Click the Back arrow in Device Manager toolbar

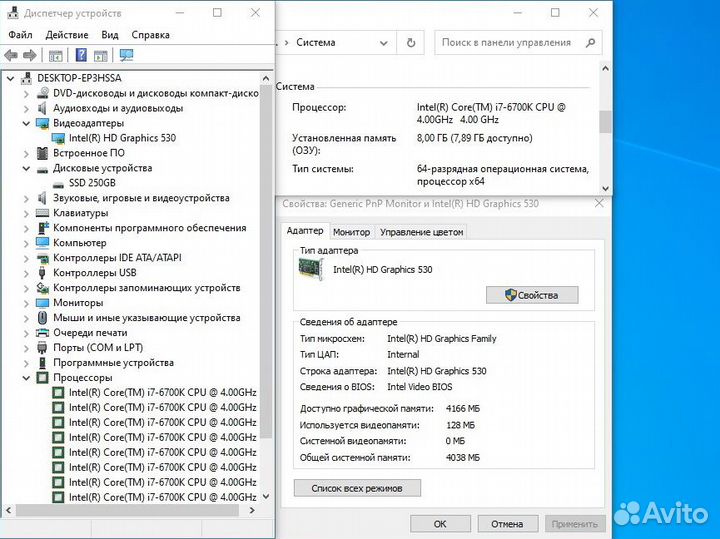(x=11, y=56)
